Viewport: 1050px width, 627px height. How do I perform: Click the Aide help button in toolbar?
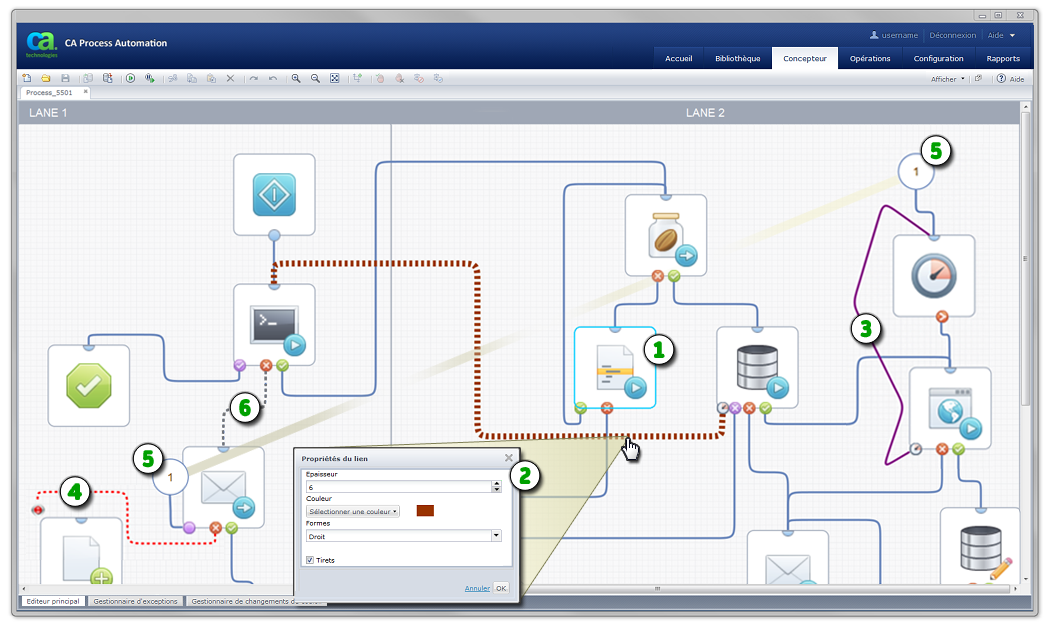pos(1010,79)
